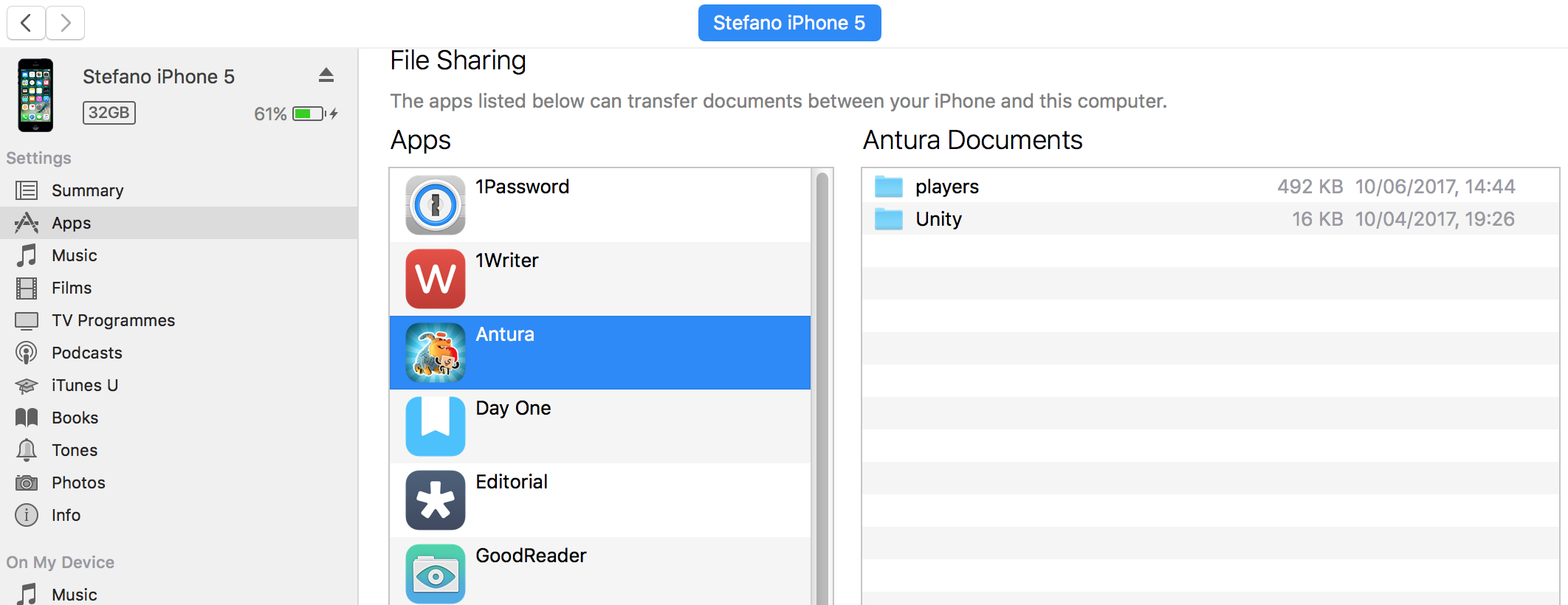Click the Antura app icon

tap(435, 353)
